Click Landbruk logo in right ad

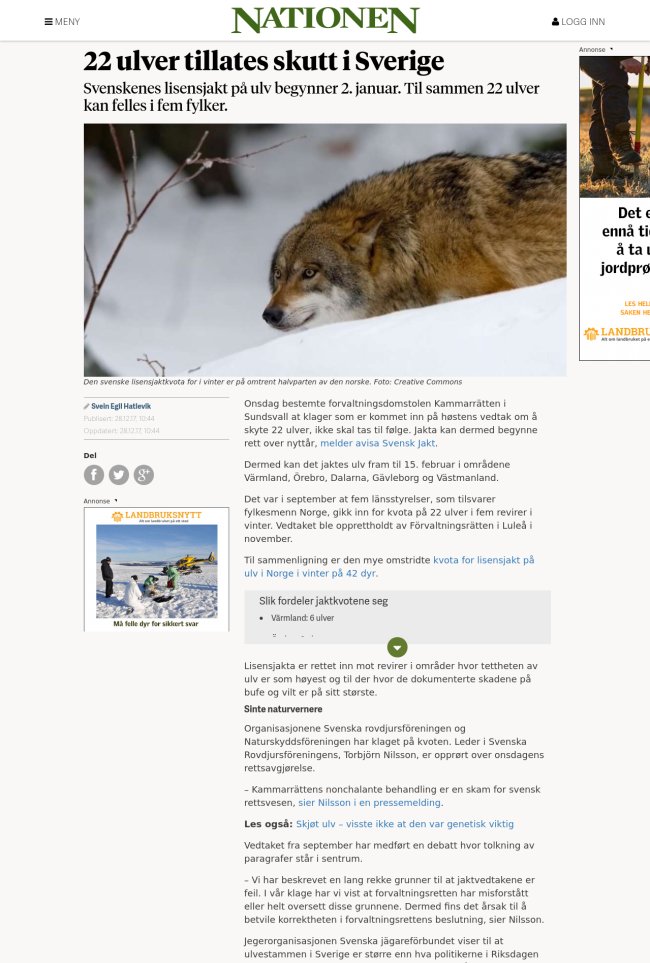click(616, 333)
